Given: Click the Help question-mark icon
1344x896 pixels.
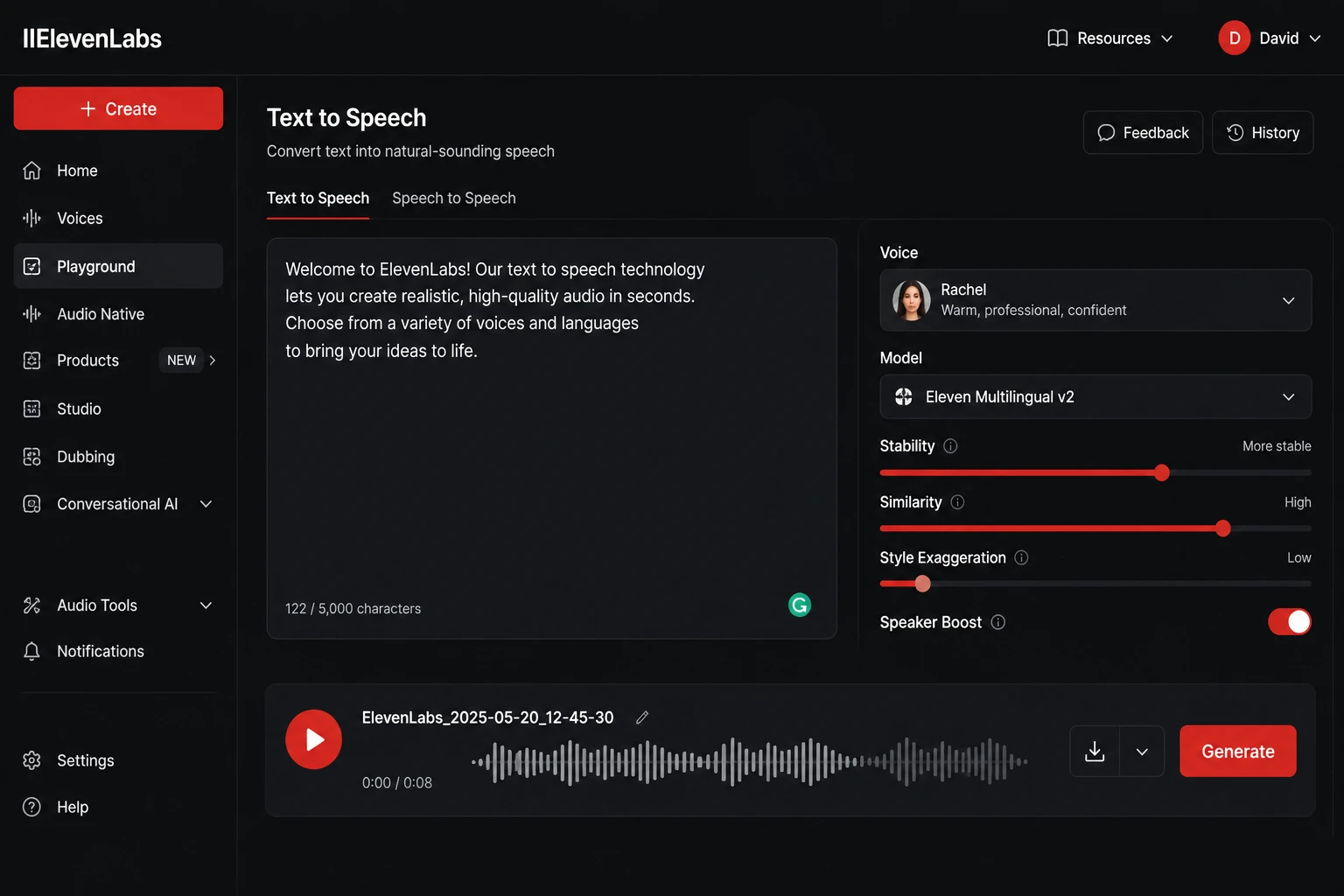Looking at the screenshot, I should (x=32, y=807).
